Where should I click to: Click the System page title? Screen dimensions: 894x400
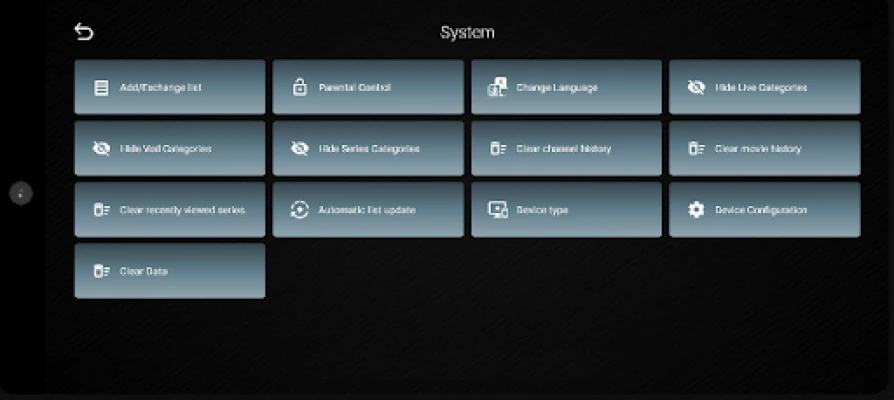(467, 32)
